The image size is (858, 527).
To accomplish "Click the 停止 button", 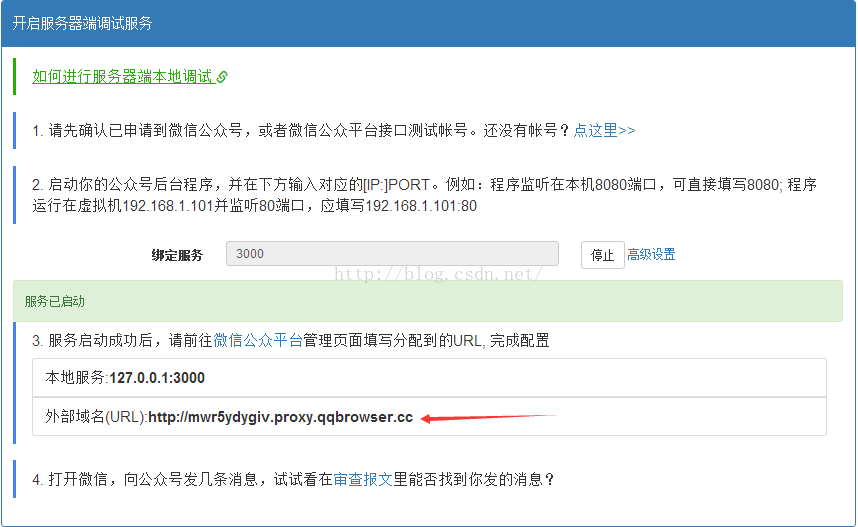I will point(602,255).
